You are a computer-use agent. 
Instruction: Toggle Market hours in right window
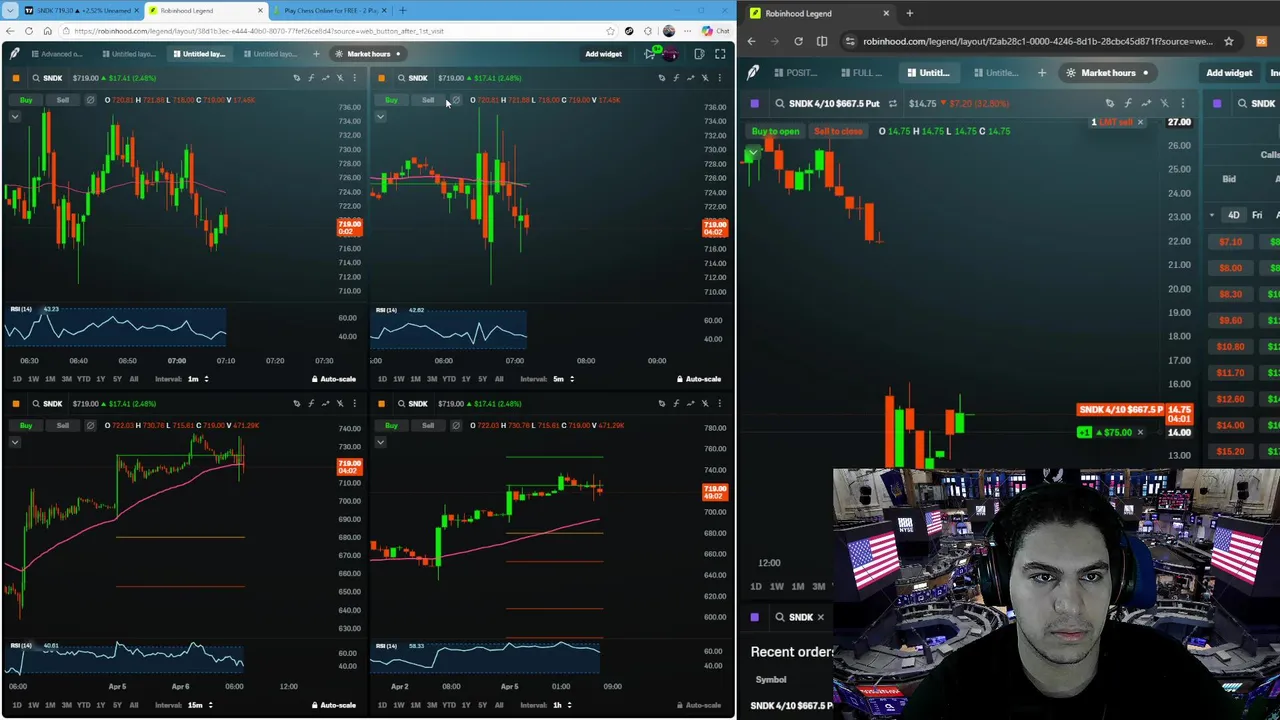pyautogui.click(x=1108, y=72)
